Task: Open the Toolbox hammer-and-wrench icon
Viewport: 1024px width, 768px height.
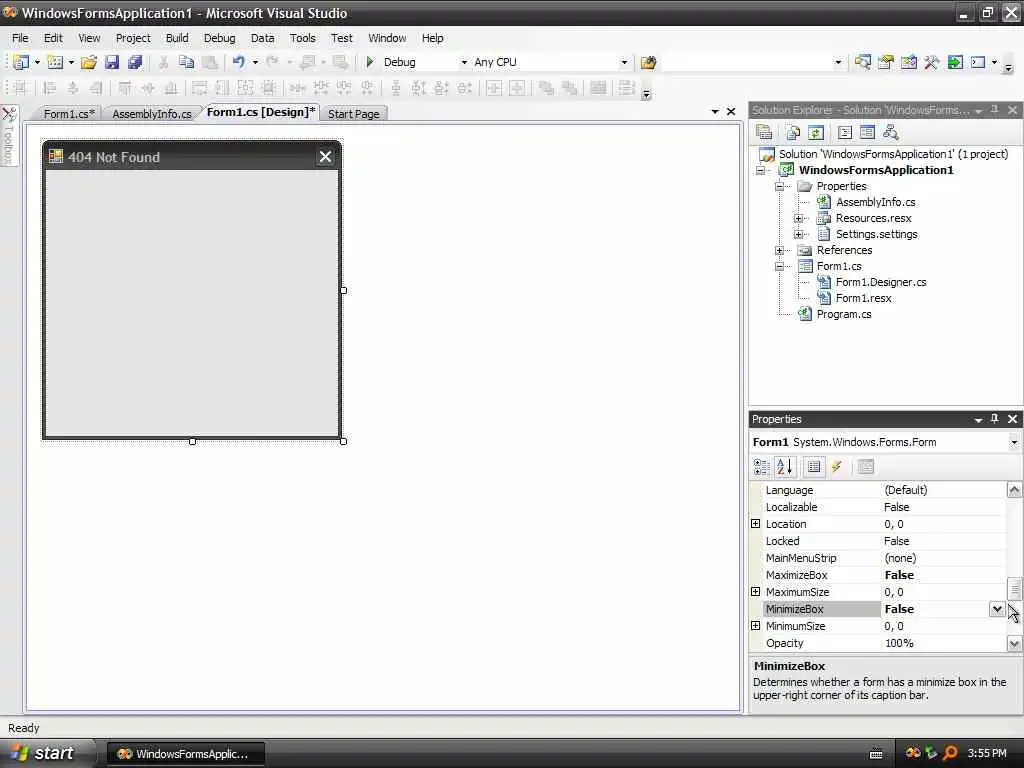Action: (x=931, y=62)
